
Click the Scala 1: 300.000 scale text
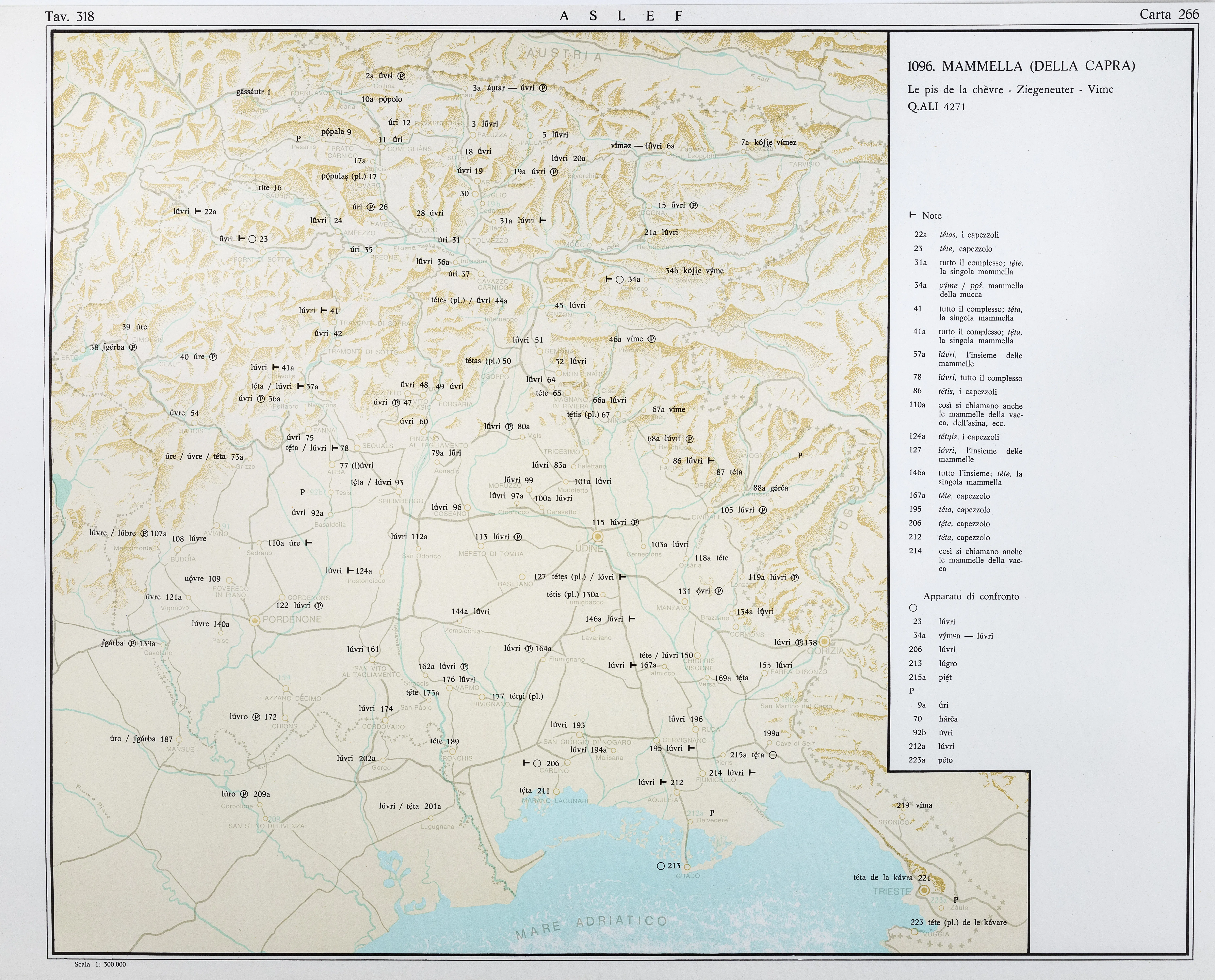tap(100, 964)
